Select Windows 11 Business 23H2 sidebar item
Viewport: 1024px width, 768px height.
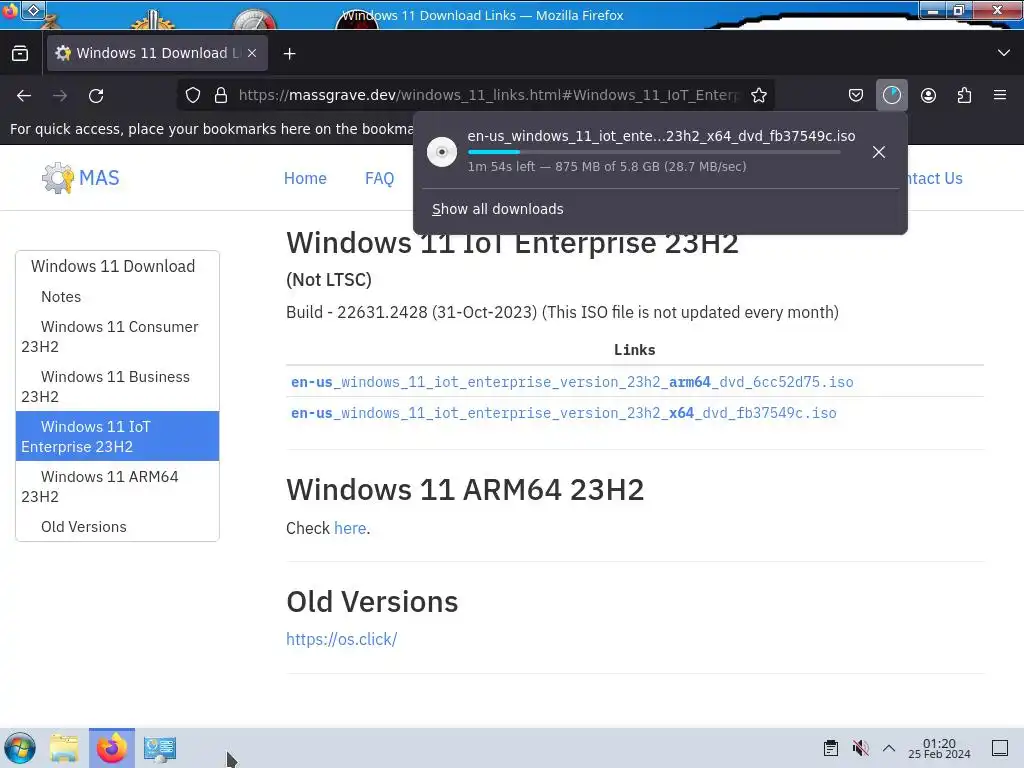point(118,387)
